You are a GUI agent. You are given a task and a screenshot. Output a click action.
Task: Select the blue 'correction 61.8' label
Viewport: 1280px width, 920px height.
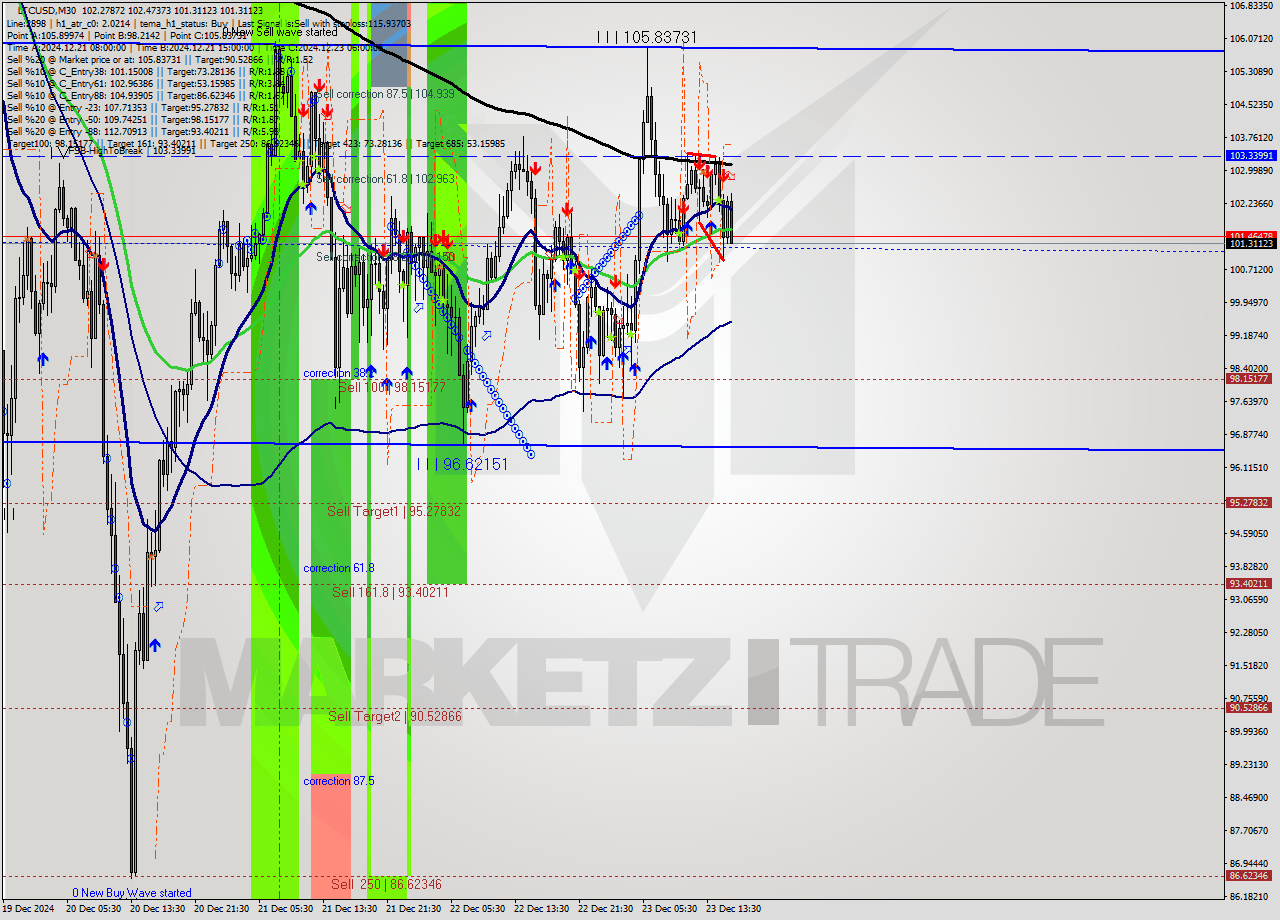coord(339,568)
